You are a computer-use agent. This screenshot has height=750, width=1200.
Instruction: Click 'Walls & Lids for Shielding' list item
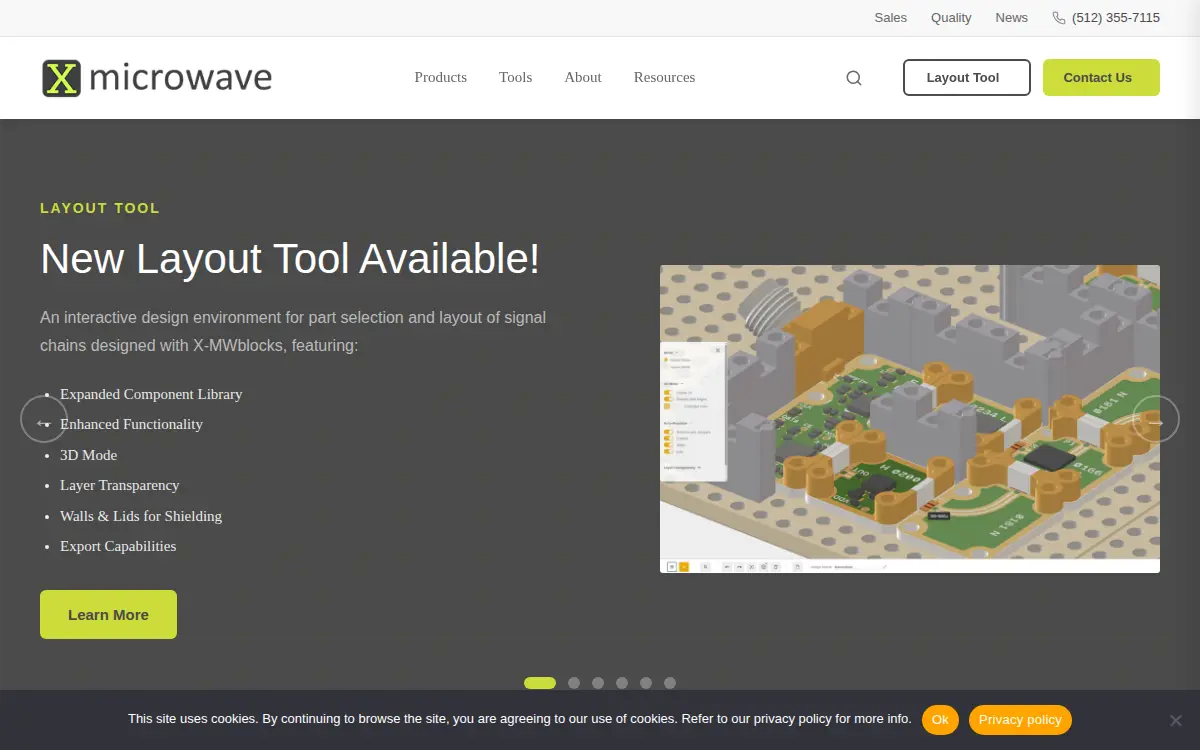(141, 516)
